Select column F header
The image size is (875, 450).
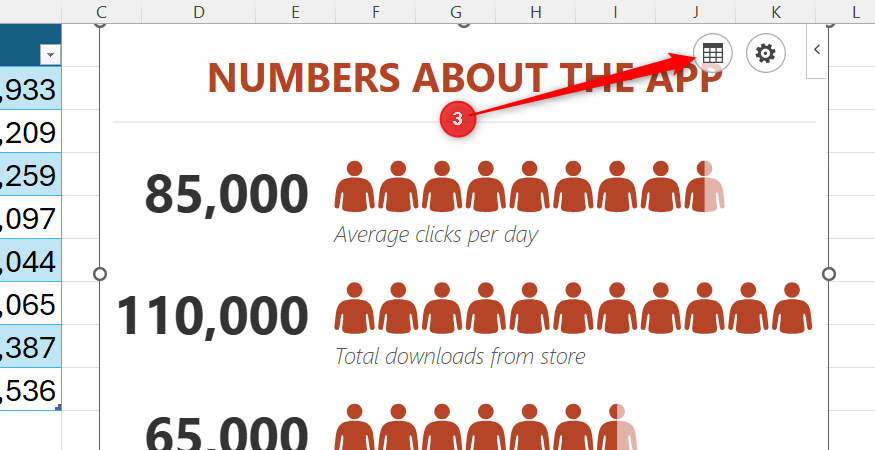pyautogui.click(x=376, y=12)
